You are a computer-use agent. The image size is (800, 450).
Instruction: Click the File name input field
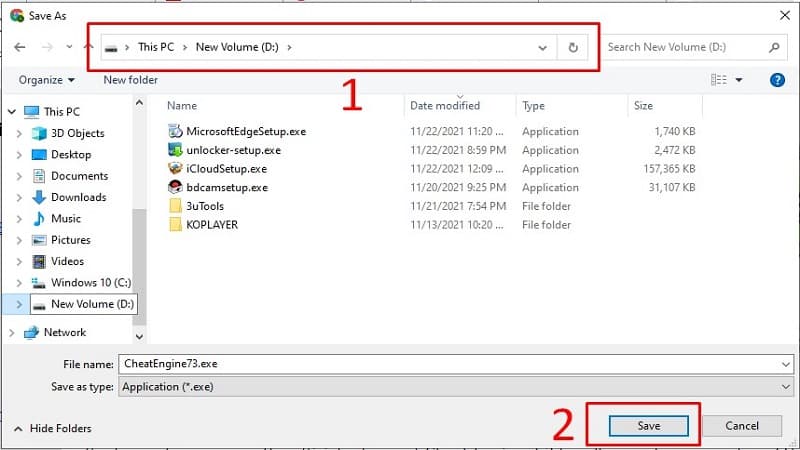[450, 365]
